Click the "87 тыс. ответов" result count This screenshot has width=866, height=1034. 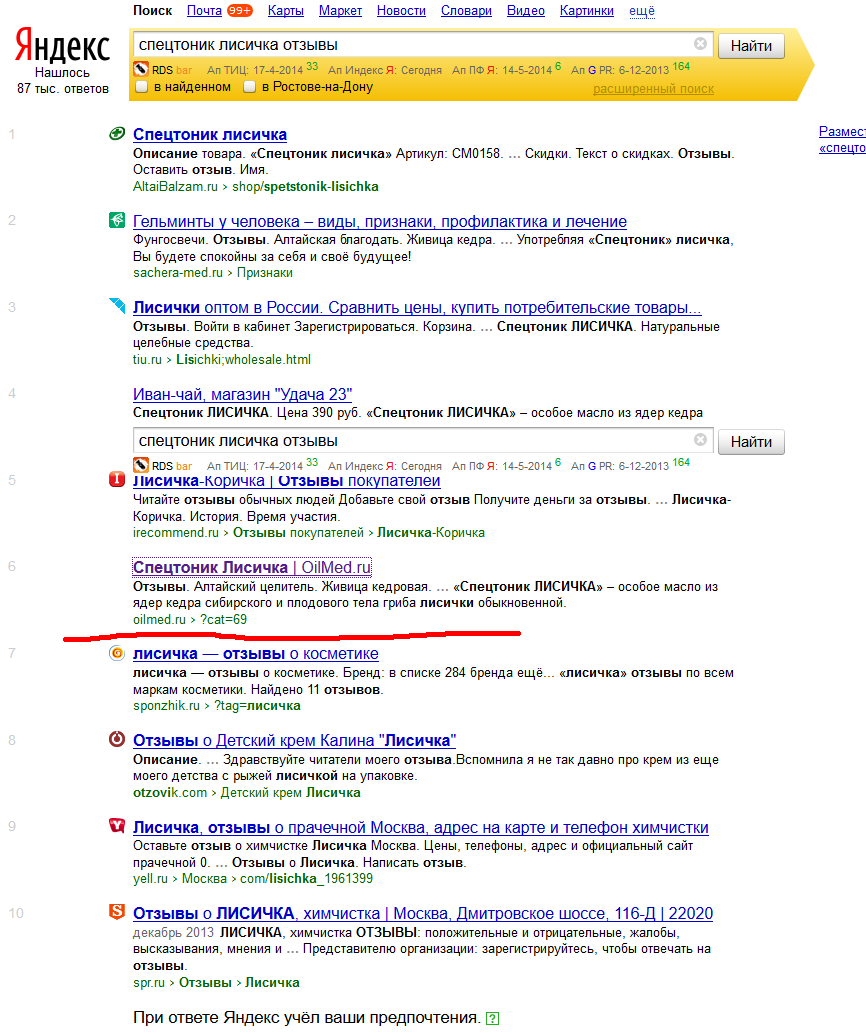tap(63, 88)
